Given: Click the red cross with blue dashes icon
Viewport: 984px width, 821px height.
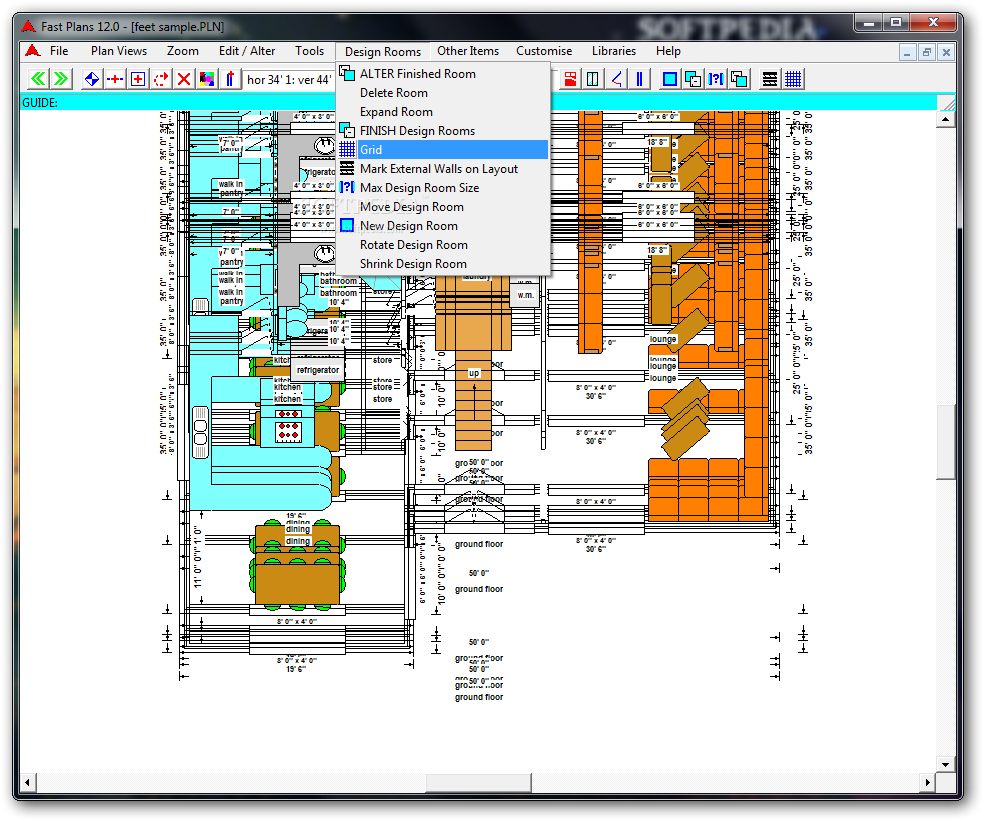Looking at the screenshot, I should [115, 79].
